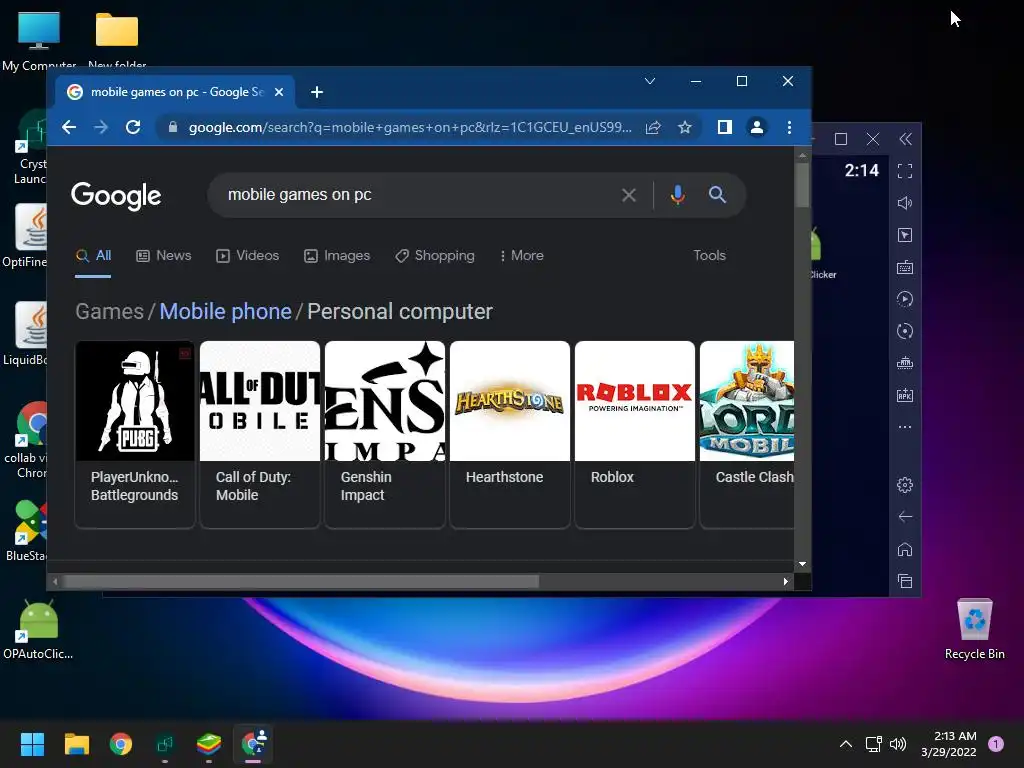Click the address bar URL
Image resolution: width=1024 pixels, height=768 pixels.
[410, 127]
